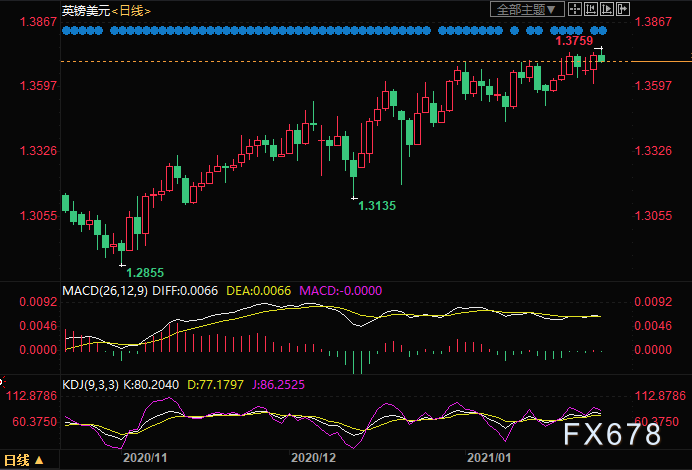Click the 1.3055 label on right price axis

coord(653,216)
